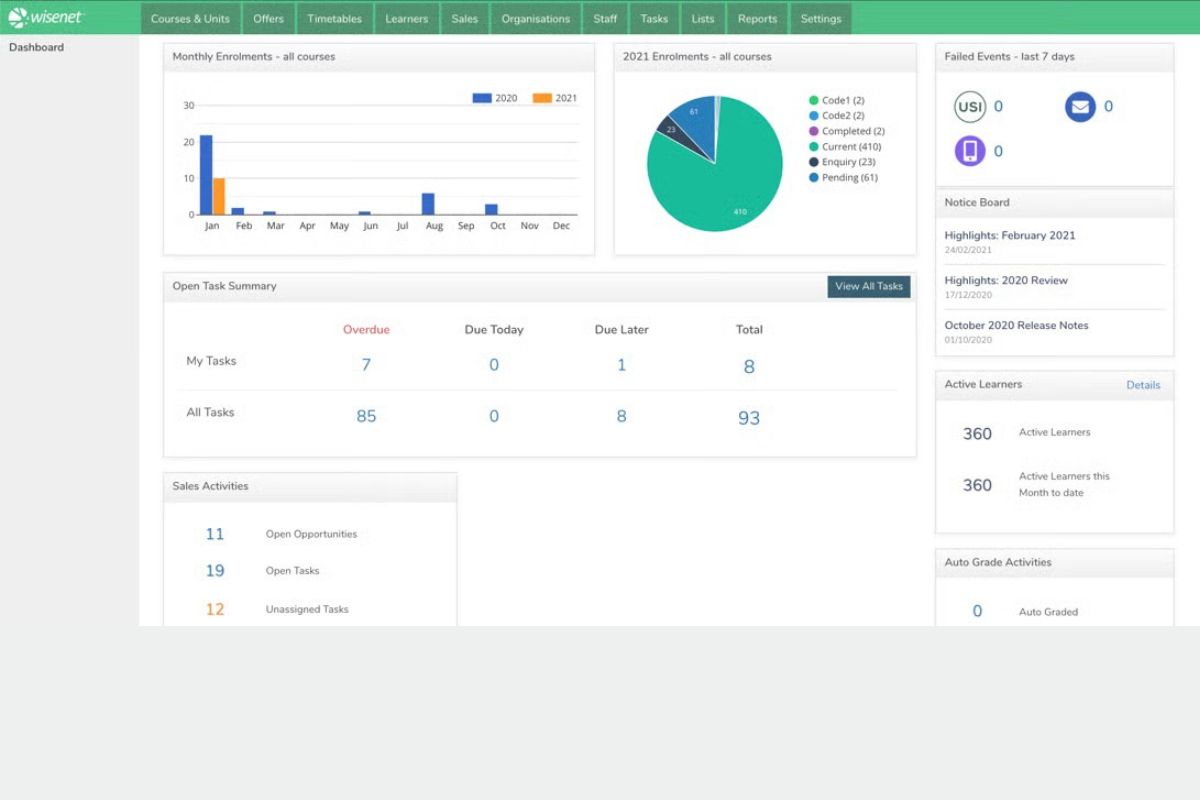
Task: Click the August 2020 bar
Action: click(428, 204)
